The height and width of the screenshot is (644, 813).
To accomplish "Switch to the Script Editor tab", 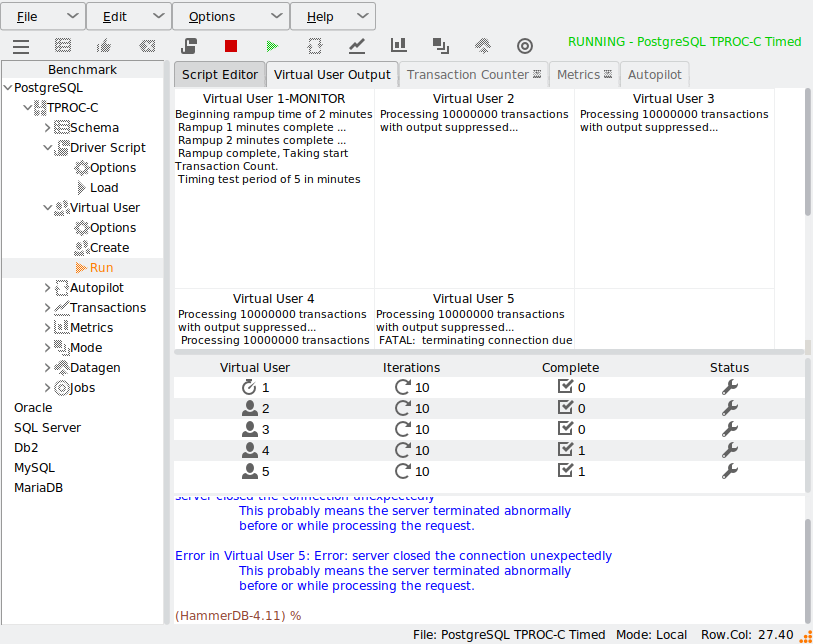I will (220, 75).
